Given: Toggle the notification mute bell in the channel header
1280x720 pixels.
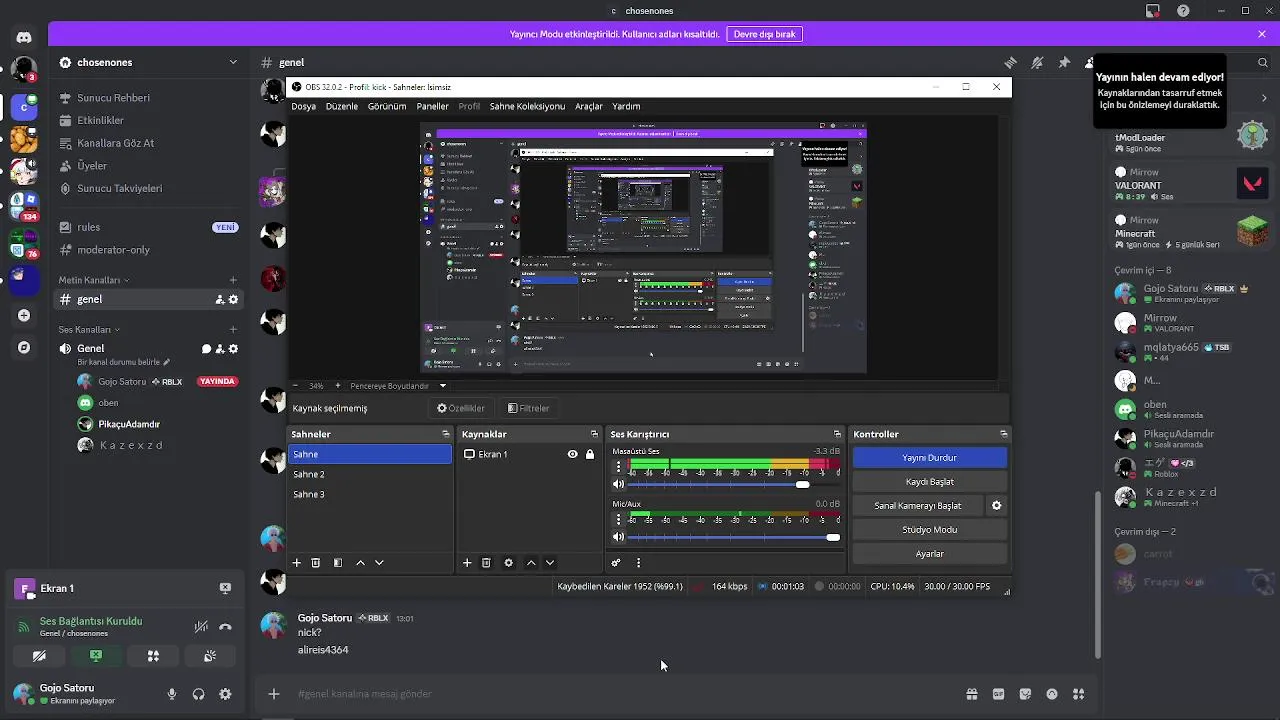Looking at the screenshot, I should pos(1037,62).
